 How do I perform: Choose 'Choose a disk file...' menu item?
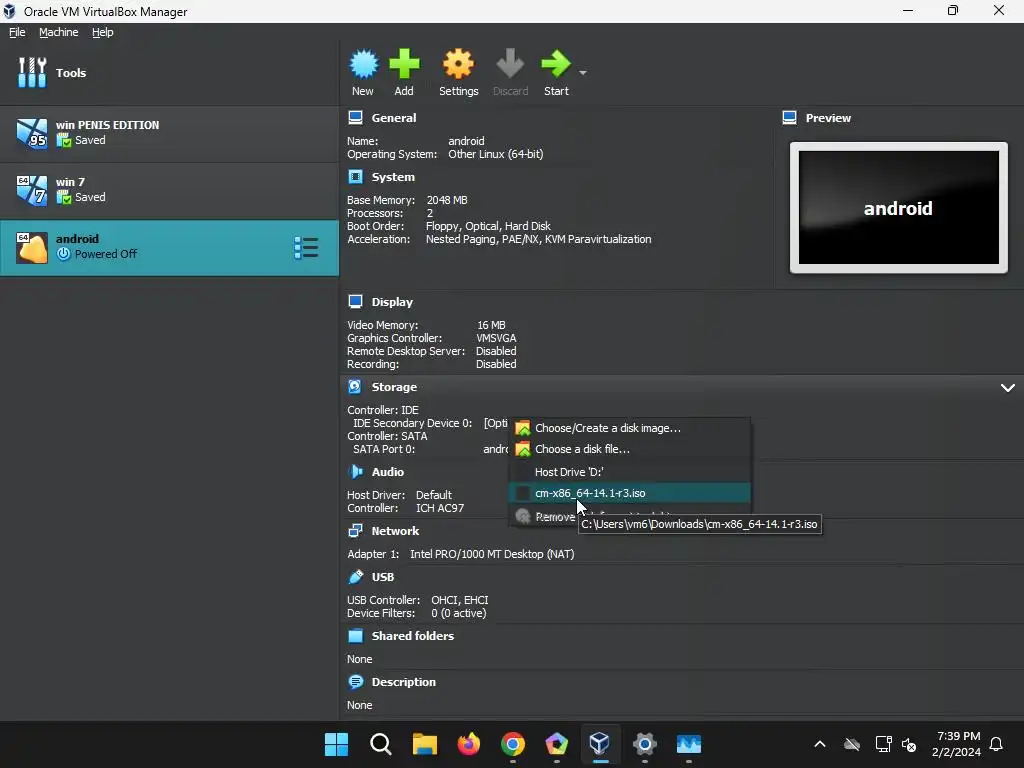coord(630,449)
